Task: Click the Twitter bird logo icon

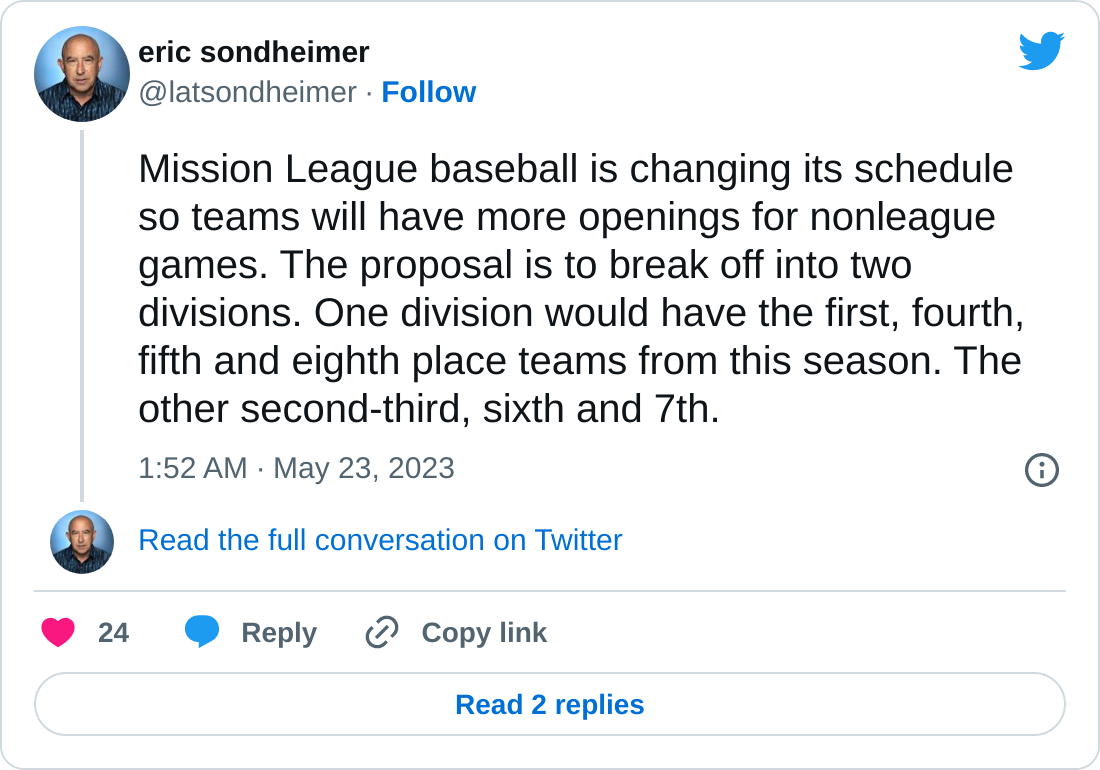Action: pos(1041,50)
